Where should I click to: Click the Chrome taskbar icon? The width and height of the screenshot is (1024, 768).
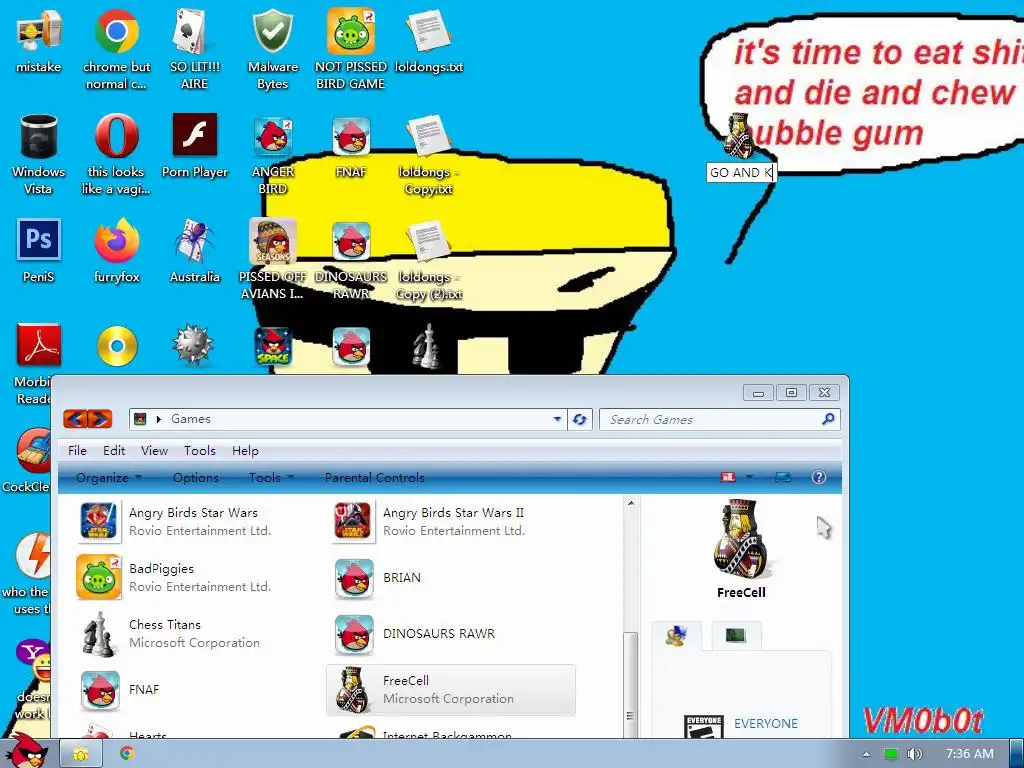pos(127,754)
